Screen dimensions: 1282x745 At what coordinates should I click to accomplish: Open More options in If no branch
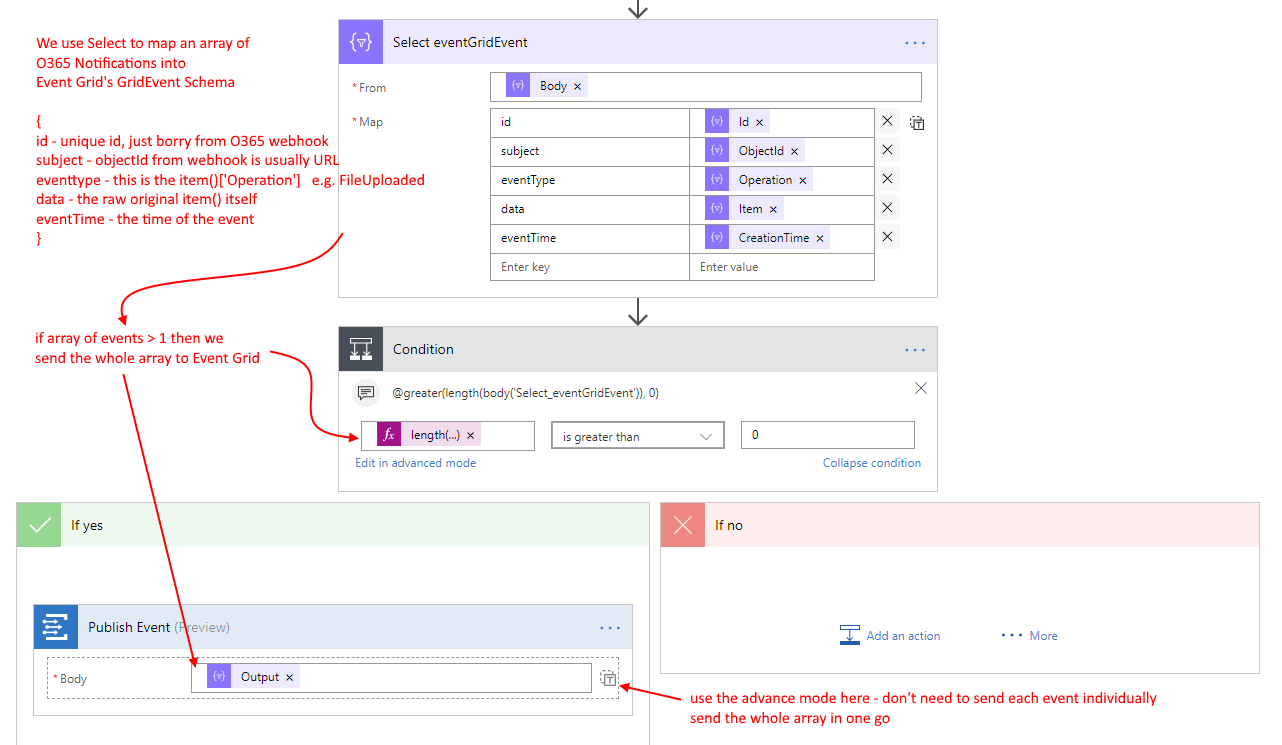point(1029,636)
